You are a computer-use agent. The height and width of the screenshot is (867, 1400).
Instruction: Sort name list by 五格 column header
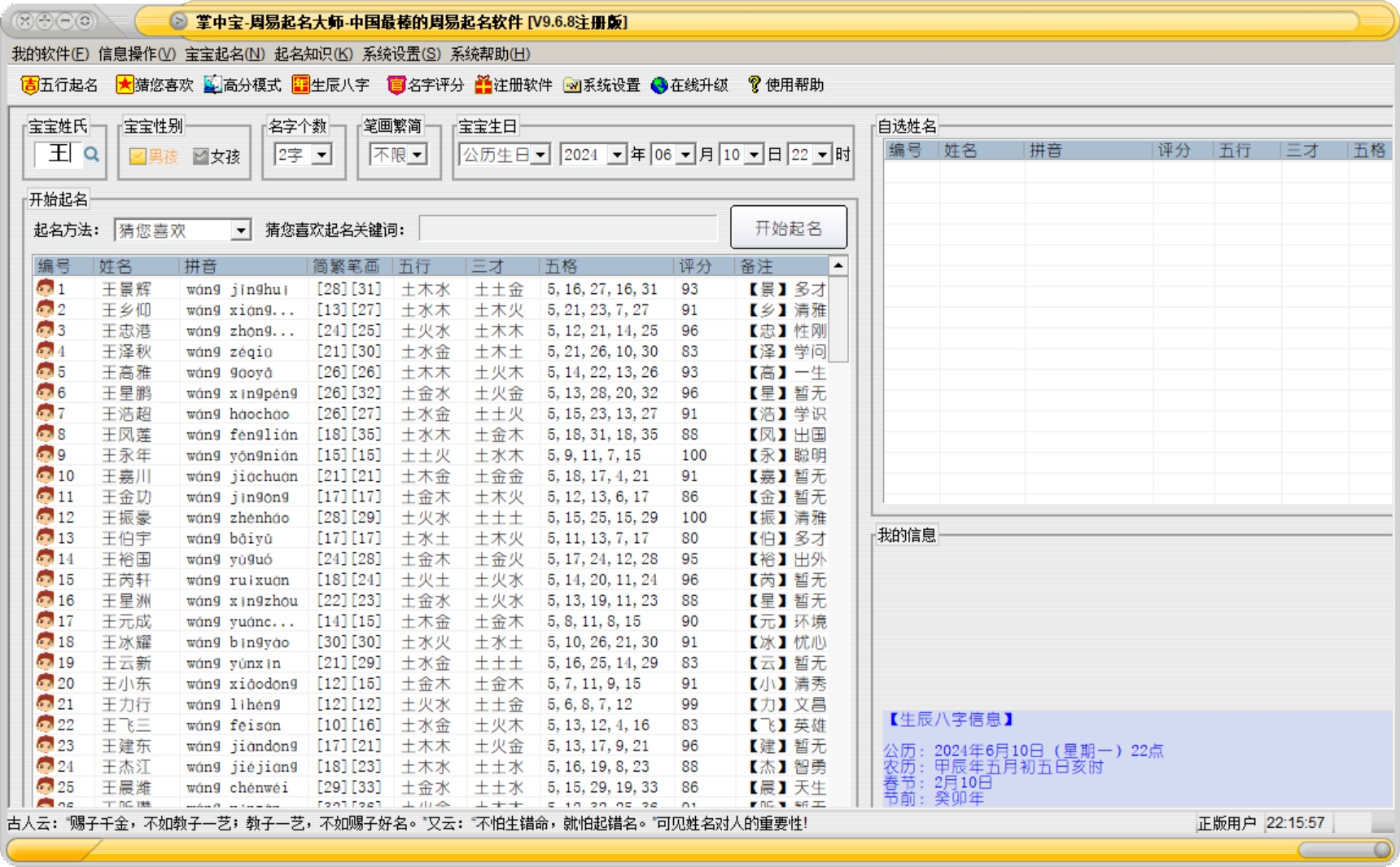606,266
